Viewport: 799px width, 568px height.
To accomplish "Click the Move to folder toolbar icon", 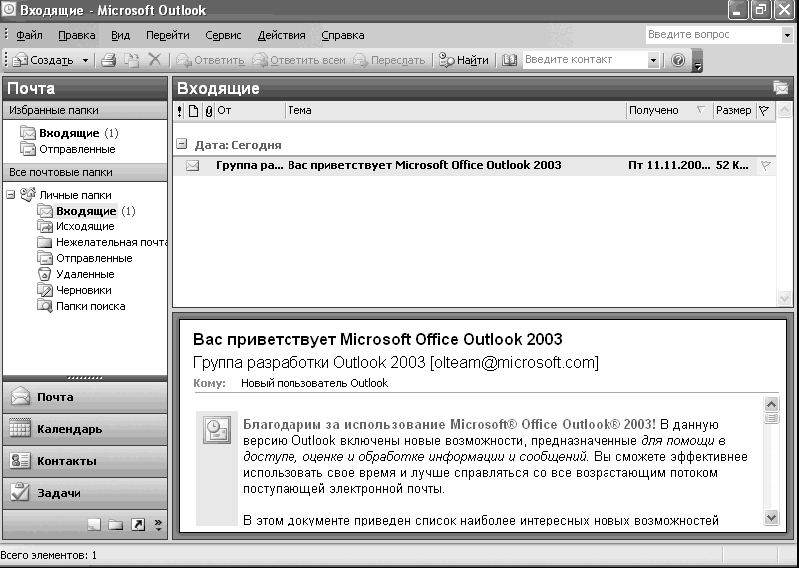I will click(x=132, y=60).
